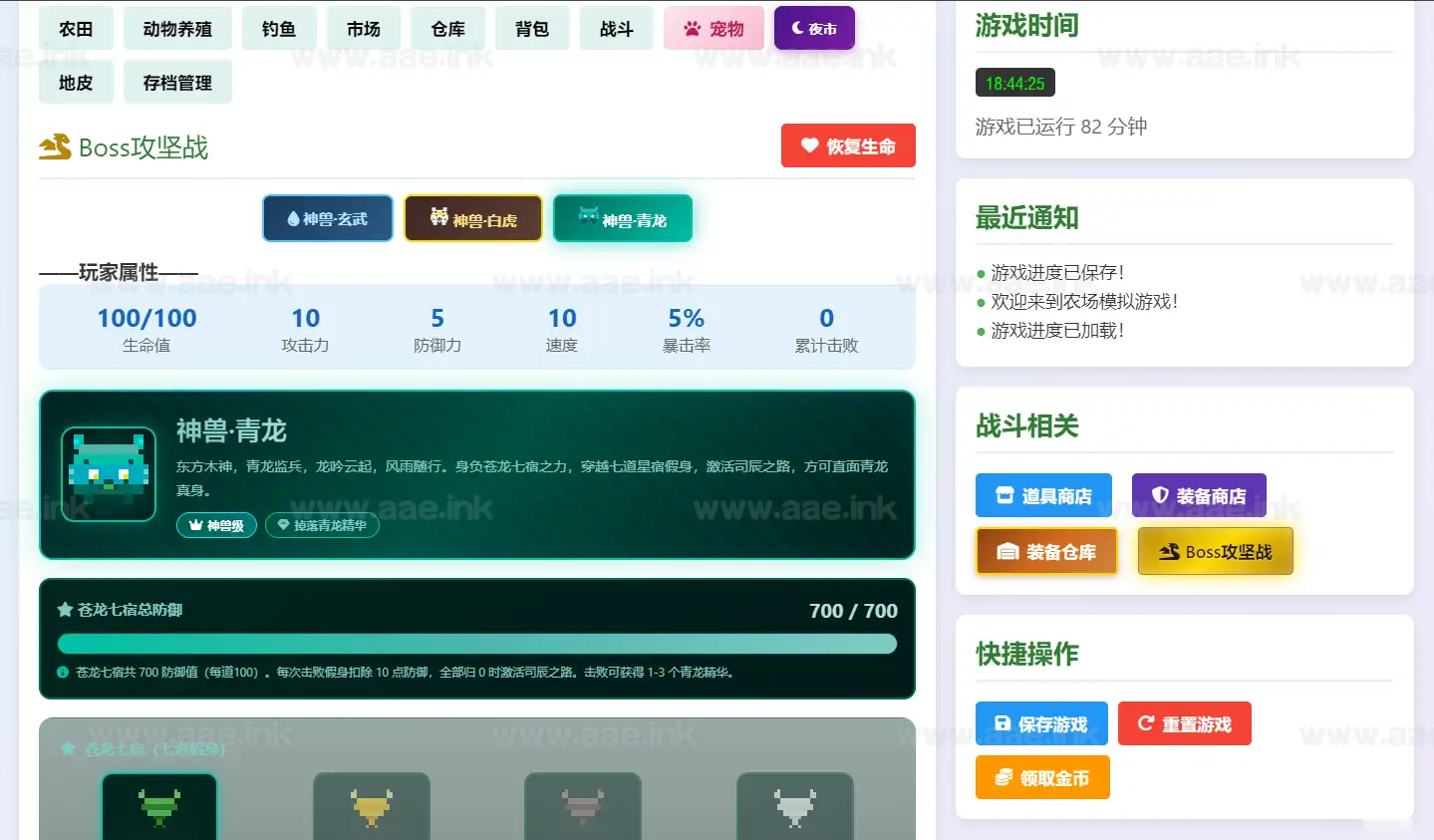1434x840 pixels.
Task: Click the 苍龙七宿总防御 progress bar
Action: (x=477, y=644)
